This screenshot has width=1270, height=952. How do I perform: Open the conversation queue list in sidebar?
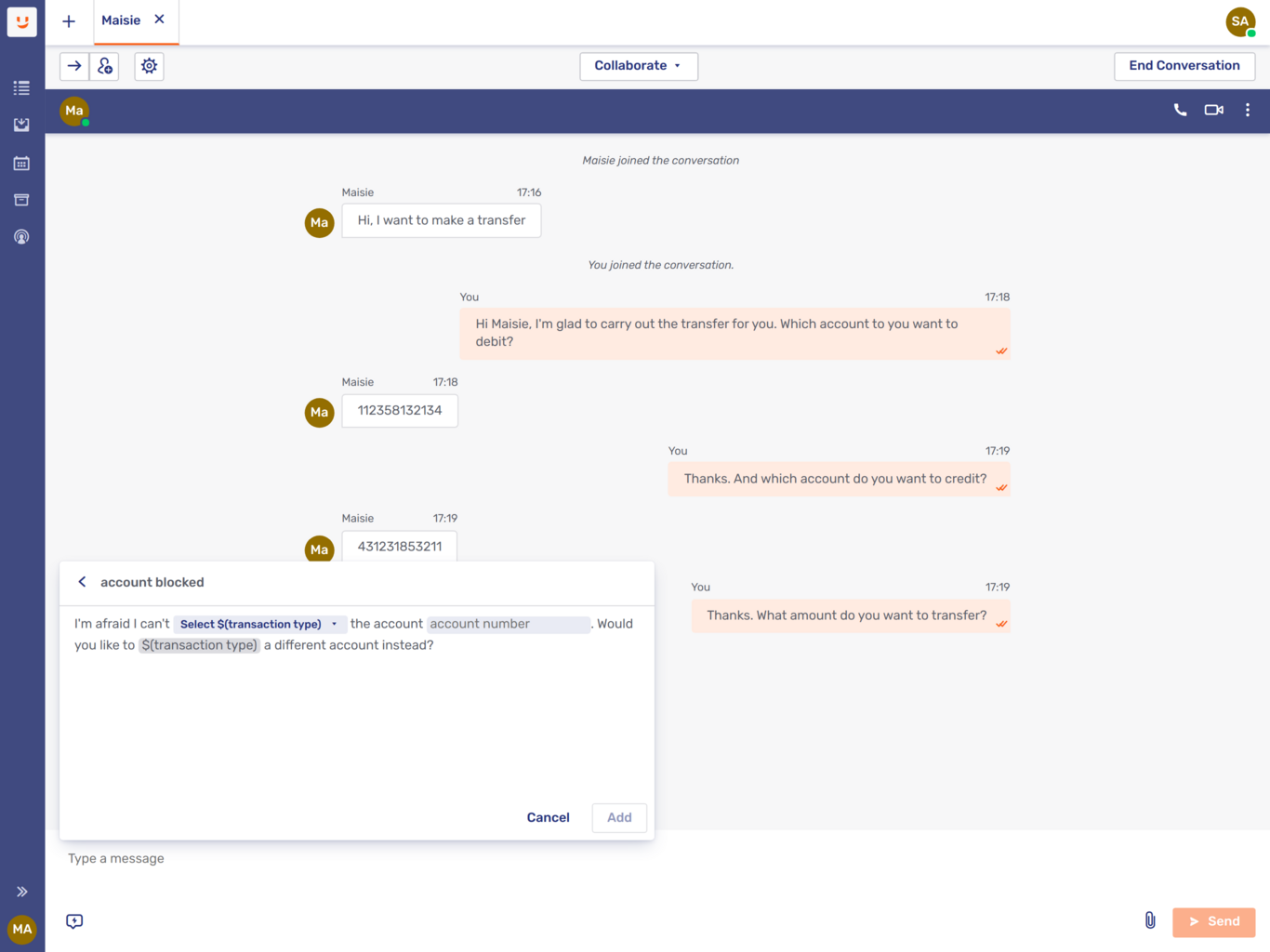pyautogui.click(x=21, y=87)
